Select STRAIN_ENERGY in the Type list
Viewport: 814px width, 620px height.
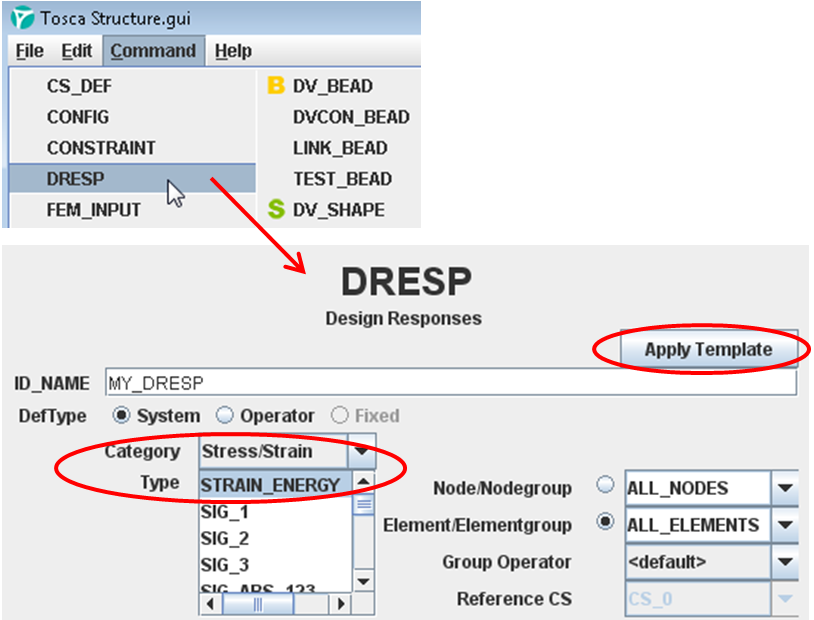point(276,484)
